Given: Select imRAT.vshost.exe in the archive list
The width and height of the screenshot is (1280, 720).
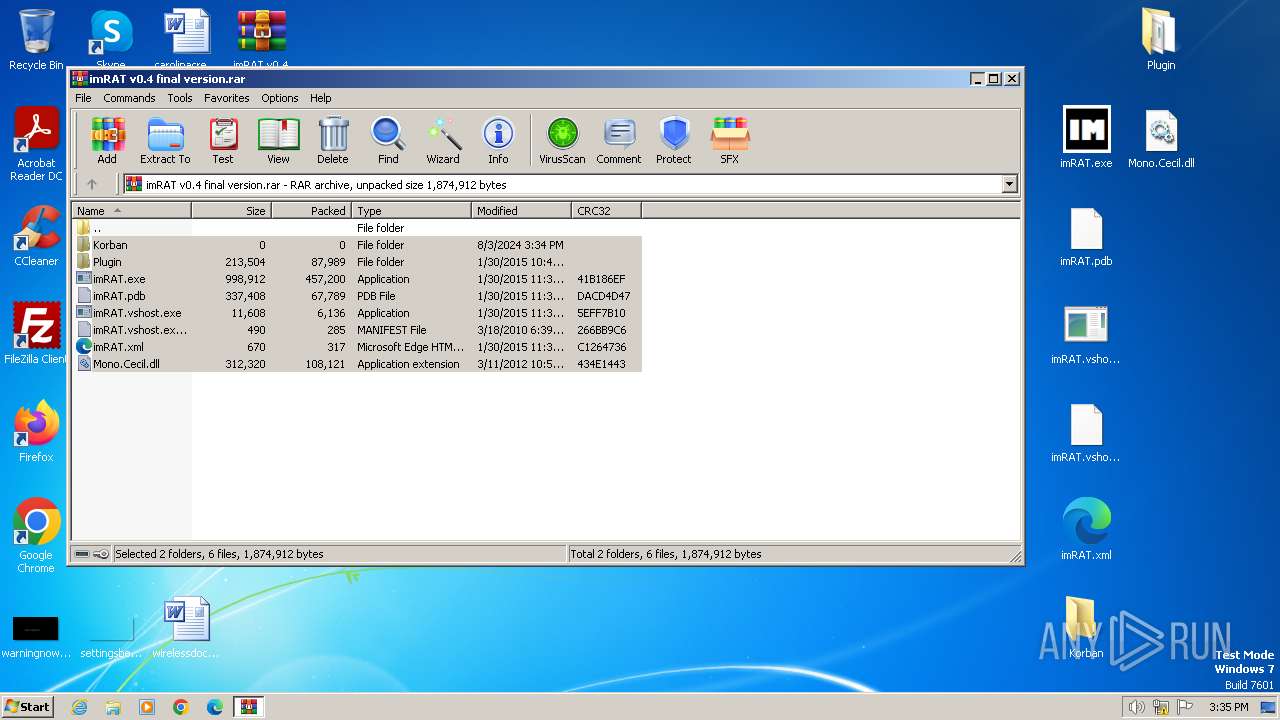Looking at the screenshot, I should point(358,313).
